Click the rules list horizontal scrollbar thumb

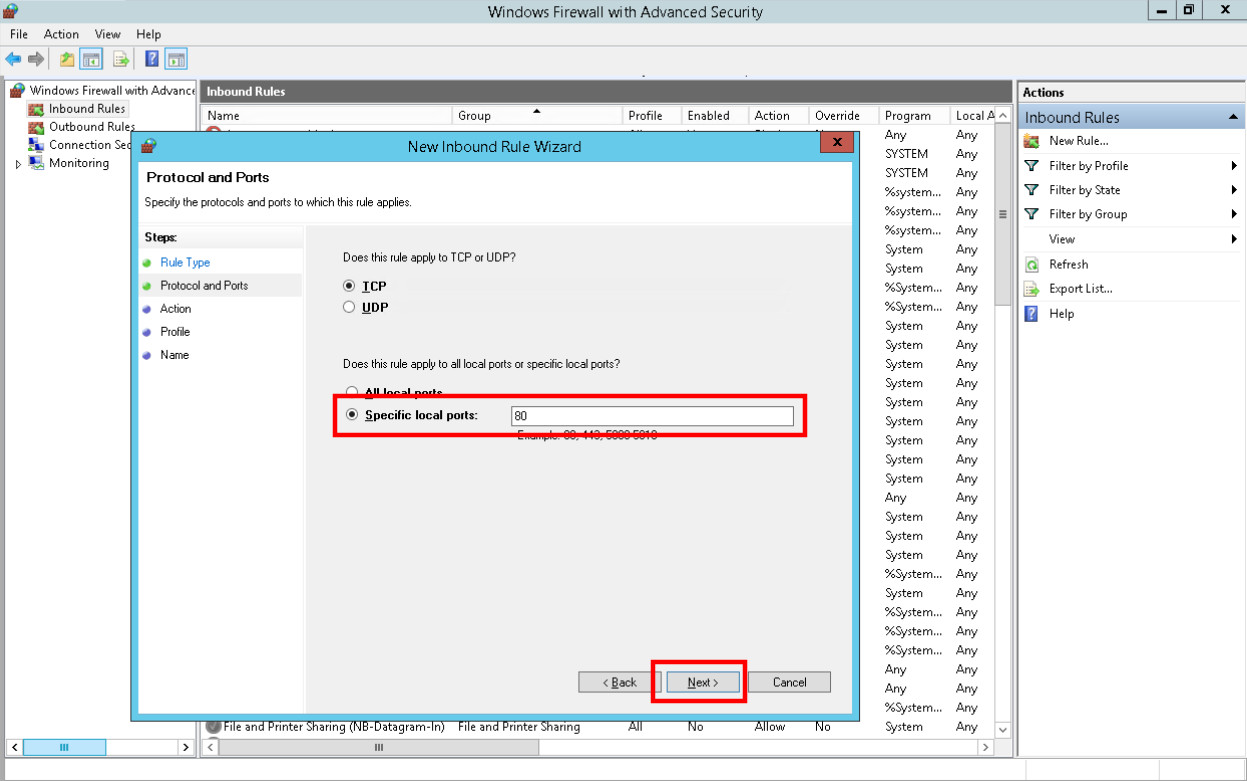tap(379, 748)
